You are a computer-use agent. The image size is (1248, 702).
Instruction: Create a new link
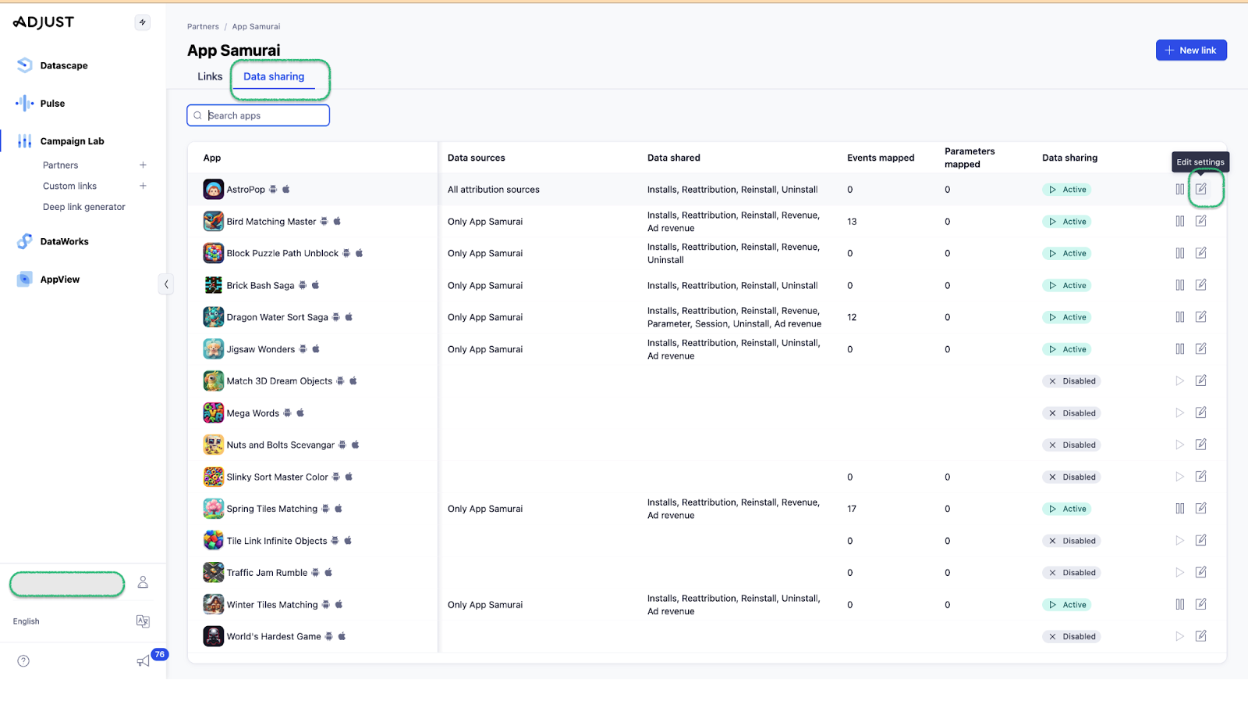click(x=1191, y=50)
